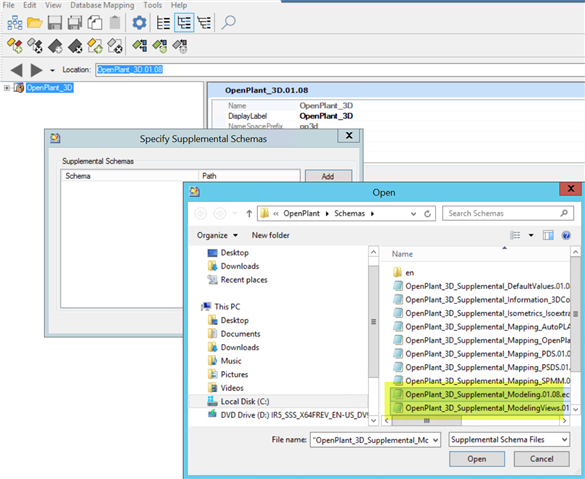Viewport: 585px width, 479px height.
Task: Refresh the Schemas folder listing
Action: 428,214
